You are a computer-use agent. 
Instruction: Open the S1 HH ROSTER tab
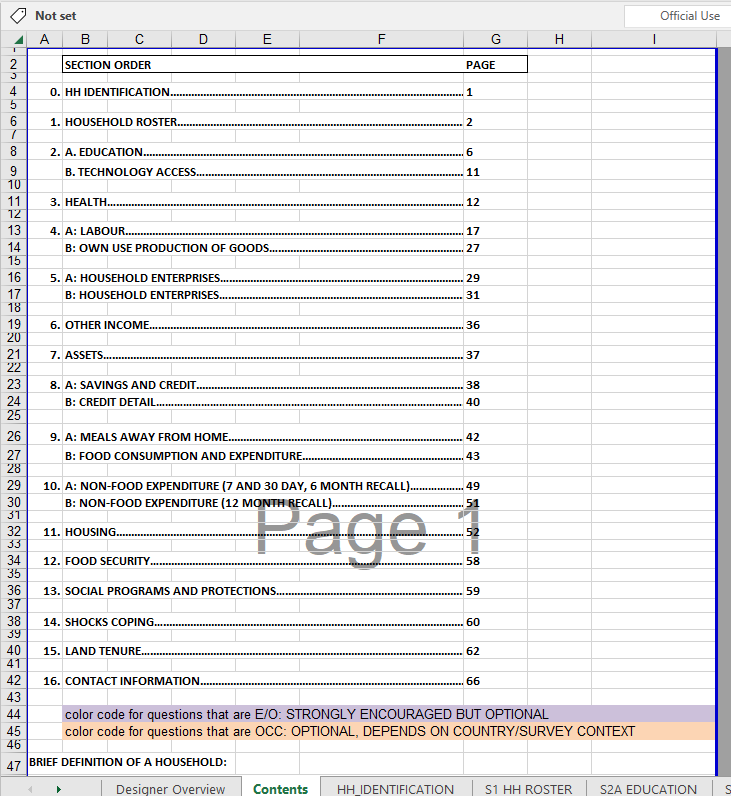coord(528,788)
